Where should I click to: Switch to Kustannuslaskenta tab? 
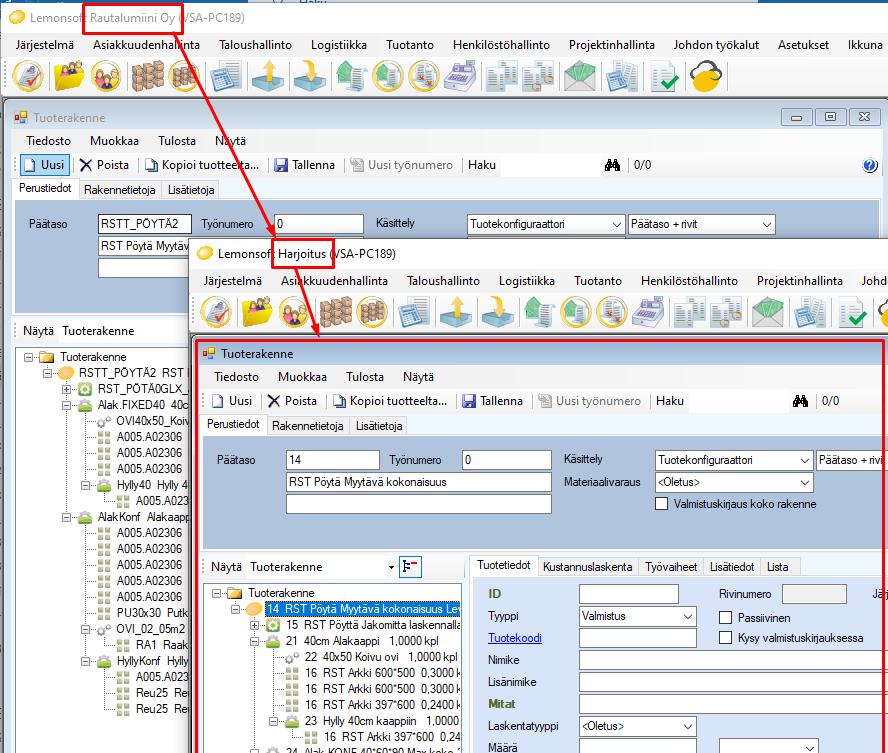point(587,567)
